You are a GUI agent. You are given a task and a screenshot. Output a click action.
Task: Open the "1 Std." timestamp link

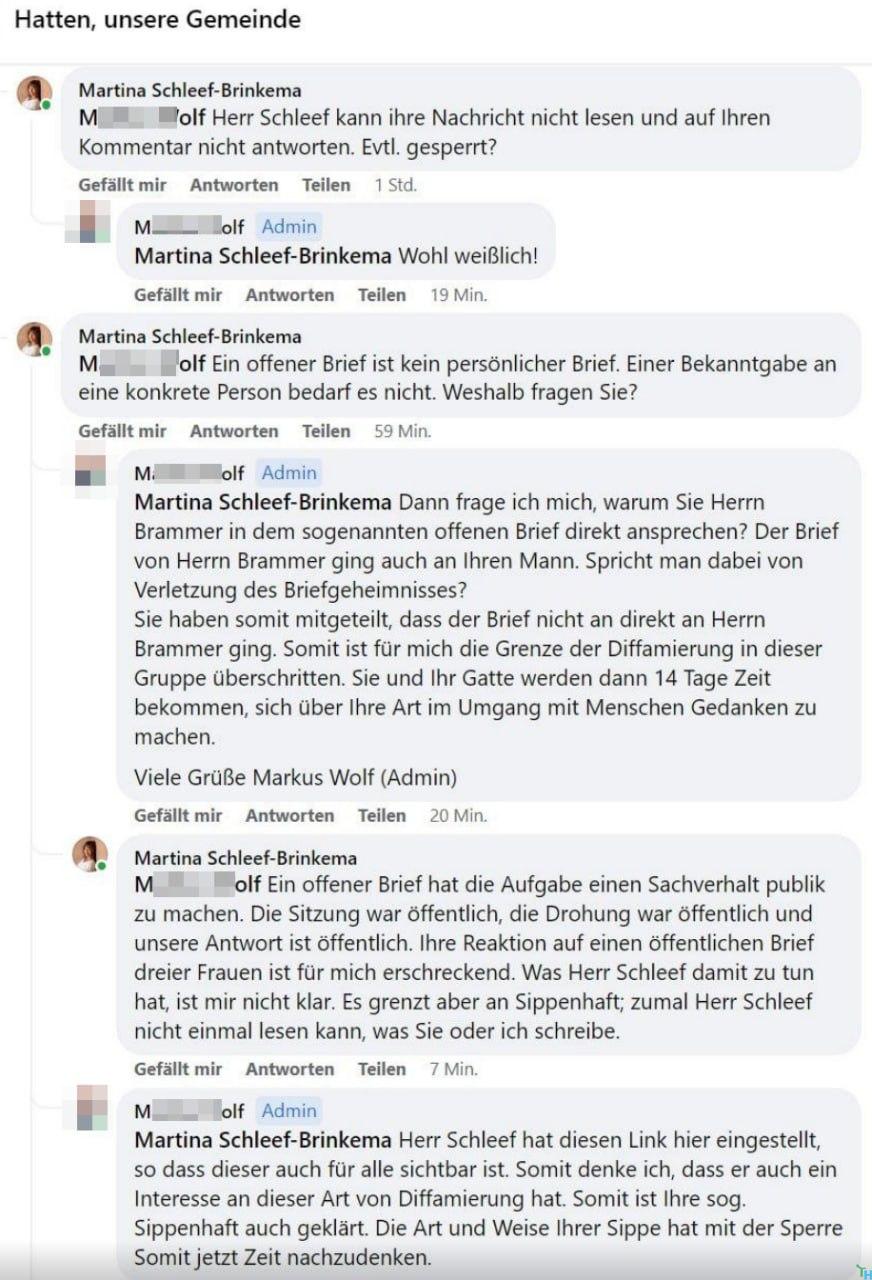pyautogui.click(x=395, y=185)
